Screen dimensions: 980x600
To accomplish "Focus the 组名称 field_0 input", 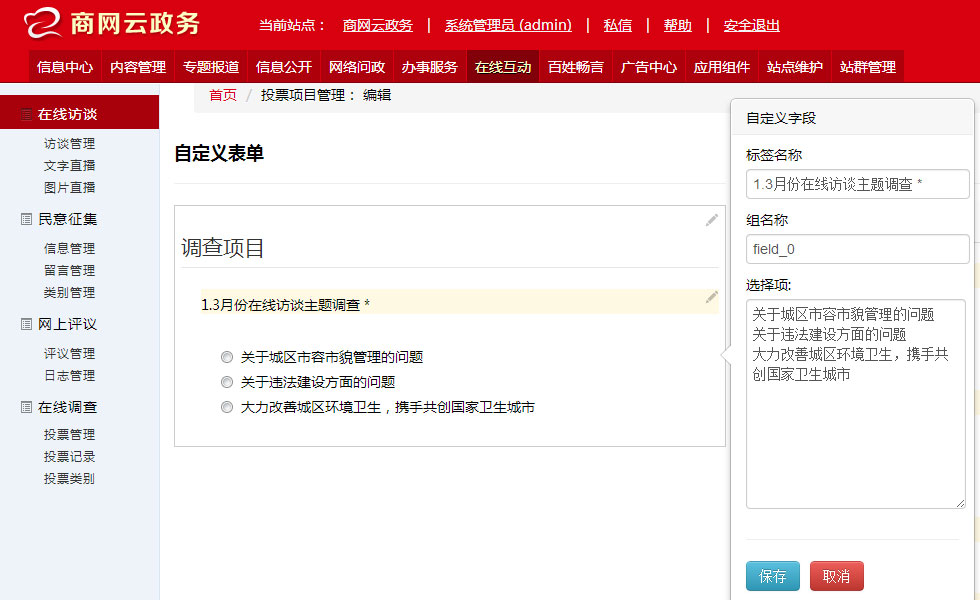I will click(x=858, y=249).
